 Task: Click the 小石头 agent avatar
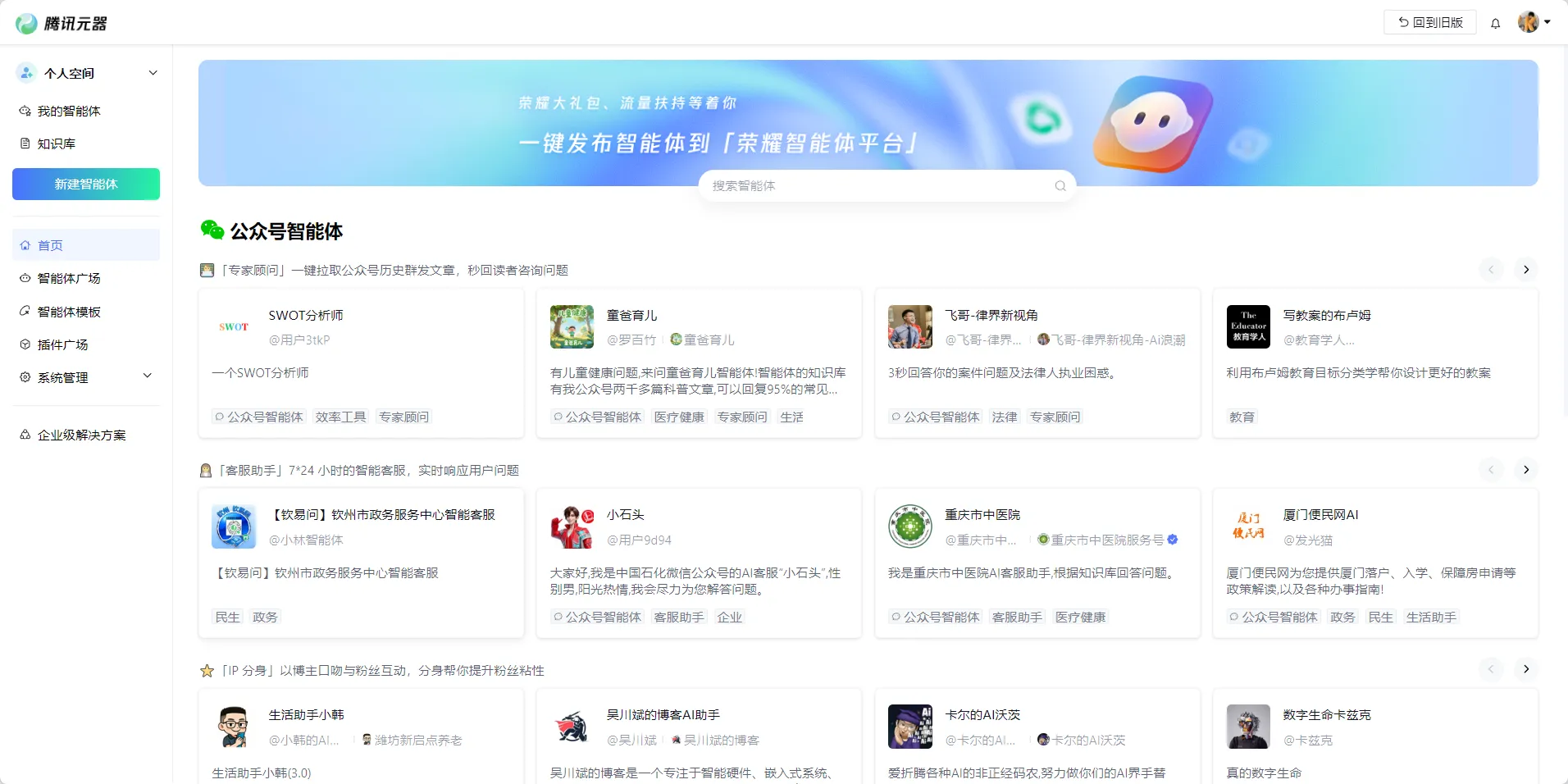tap(572, 526)
